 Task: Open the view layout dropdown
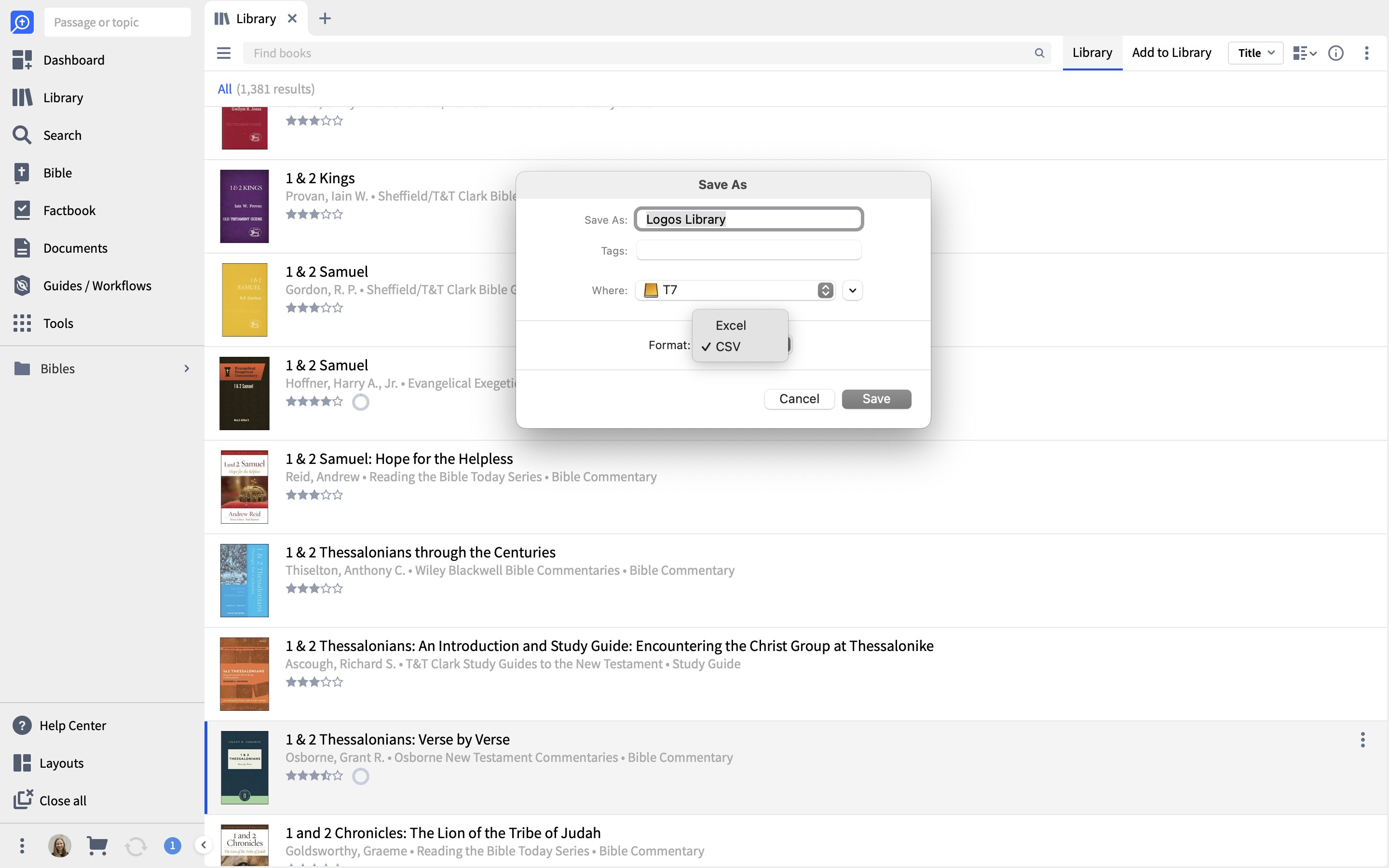1304,53
